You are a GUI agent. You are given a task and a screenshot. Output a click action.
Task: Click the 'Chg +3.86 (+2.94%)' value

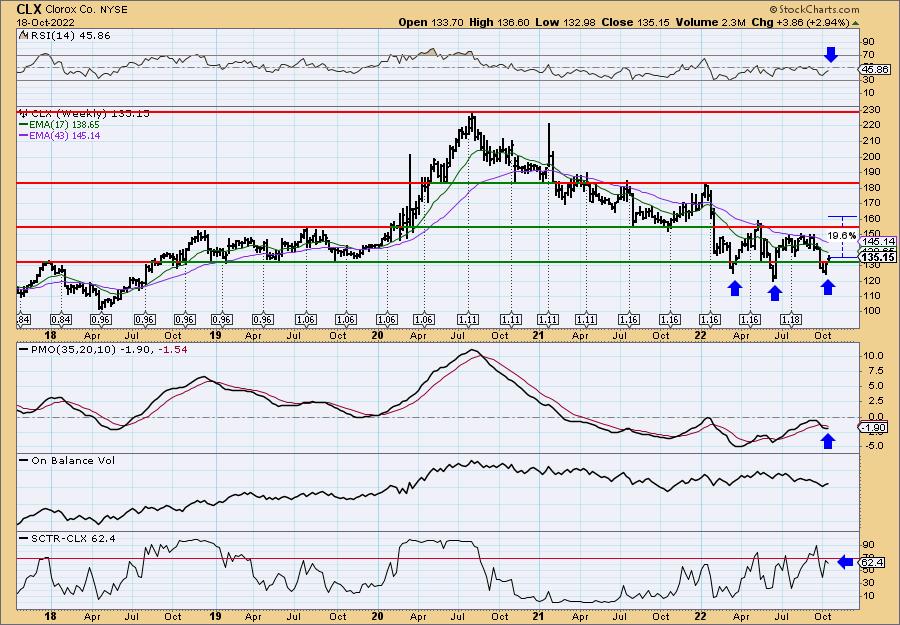click(801, 23)
